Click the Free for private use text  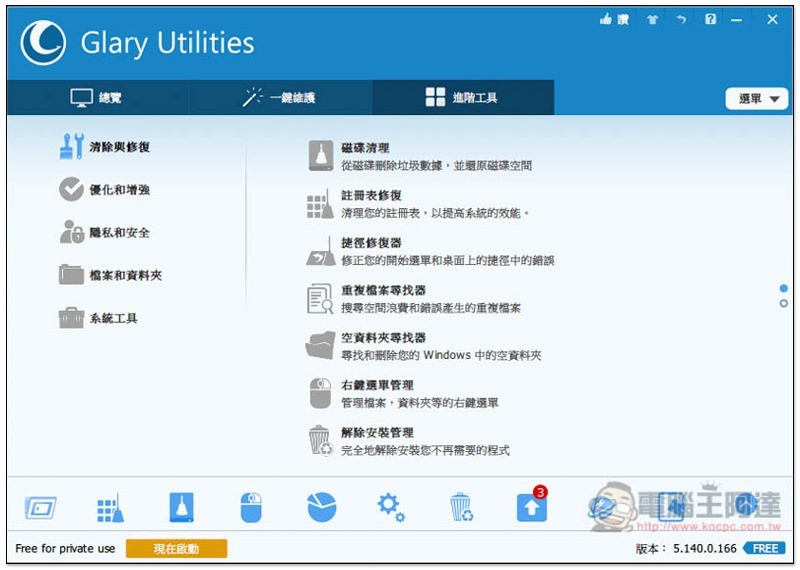tap(65, 549)
